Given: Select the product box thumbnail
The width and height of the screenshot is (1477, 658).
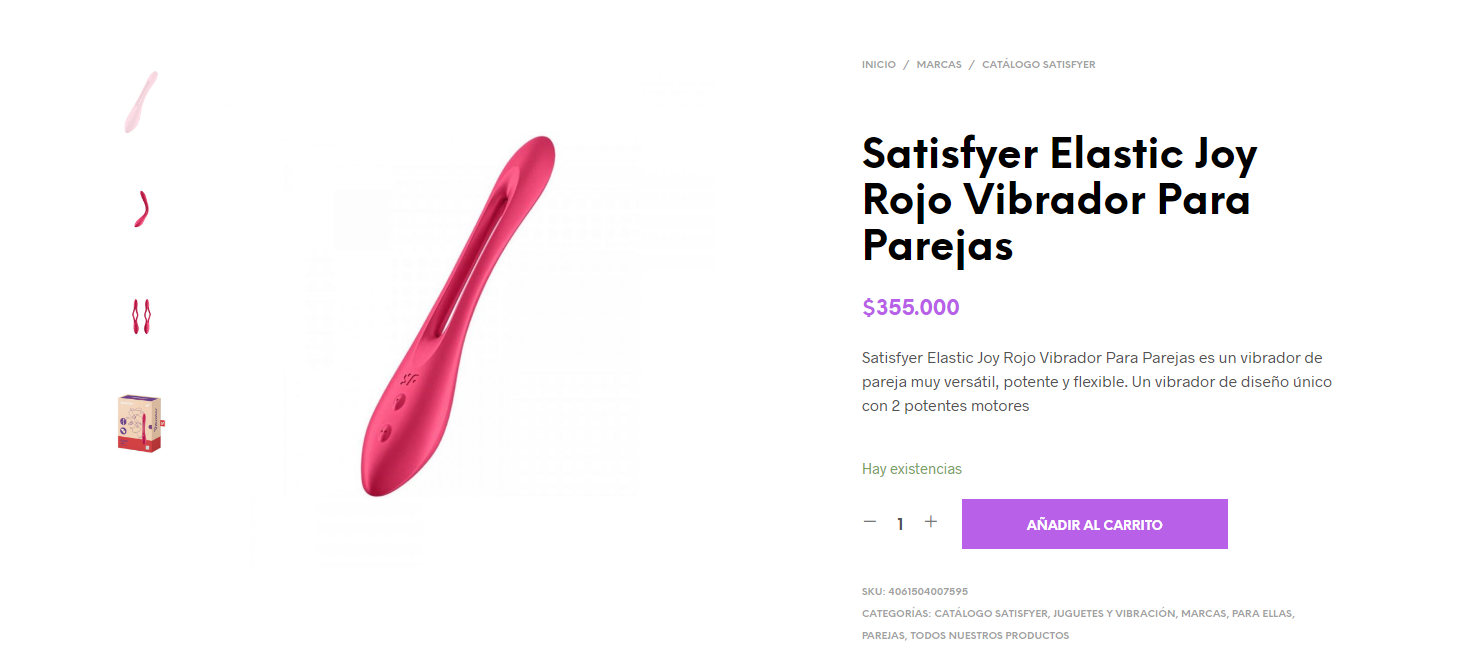Looking at the screenshot, I should pos(140,423).
